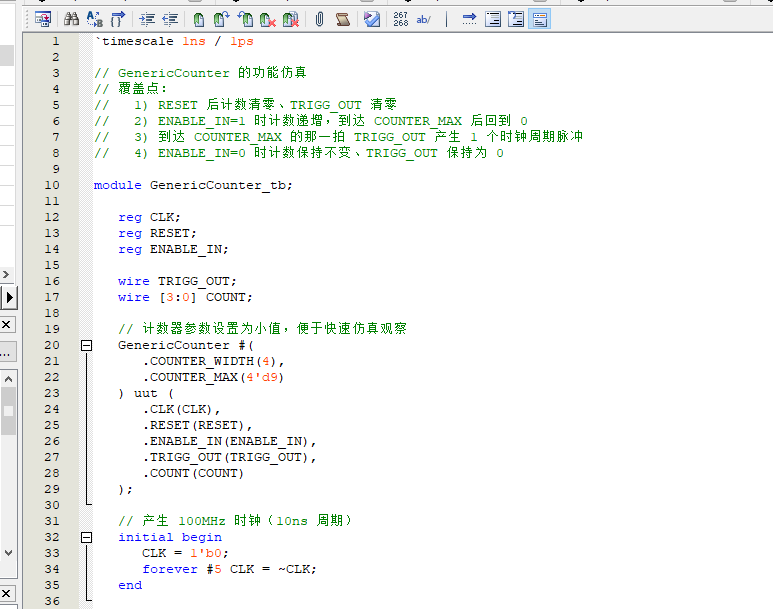The height and width of the screenshot is (609, 773).
Task: Click the "reg RESET;" line
Action: click(157, 233)
